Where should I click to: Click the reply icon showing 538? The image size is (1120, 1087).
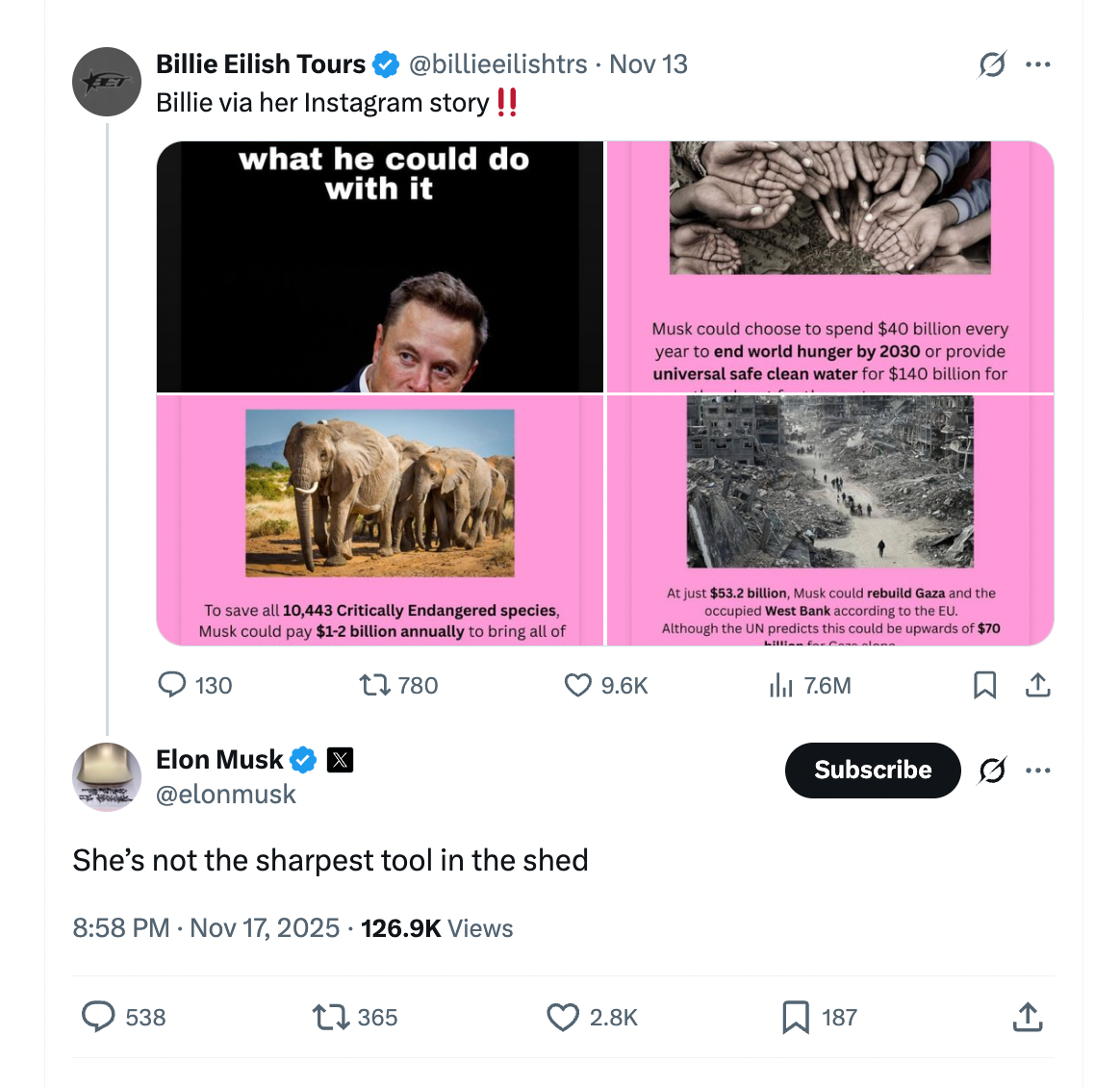[x=99, y=1017]
